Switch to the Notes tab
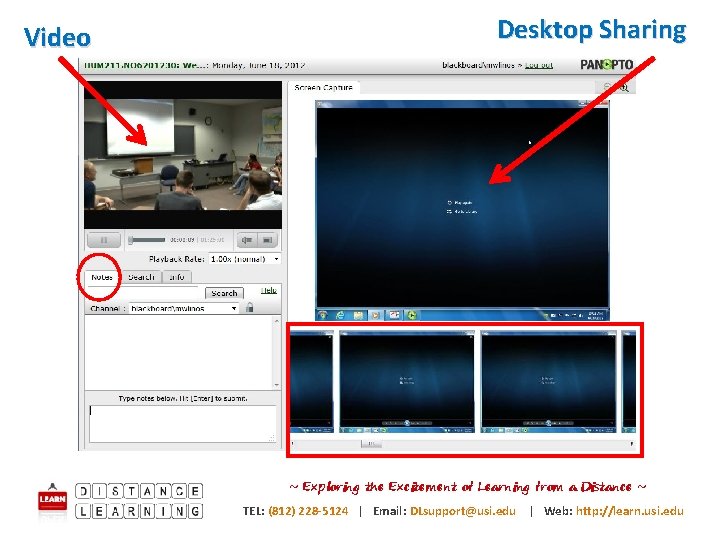 (x=101, y=277)
